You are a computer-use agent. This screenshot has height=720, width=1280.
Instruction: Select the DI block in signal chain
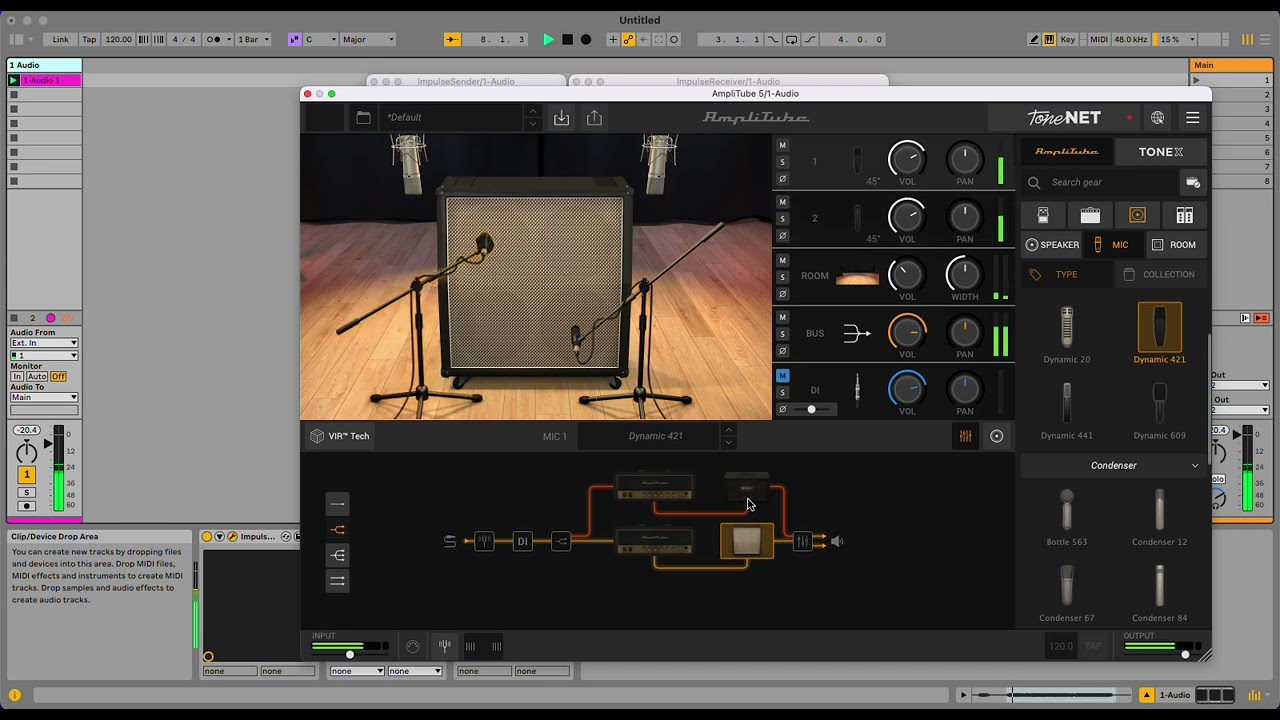coord(522,541)
